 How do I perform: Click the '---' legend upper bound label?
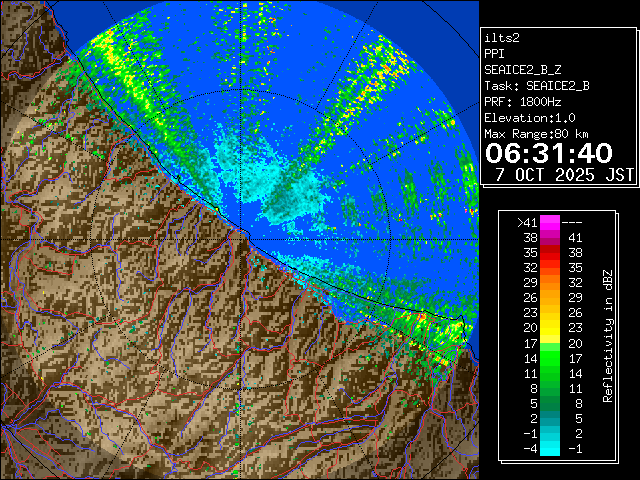click(574, 222)
